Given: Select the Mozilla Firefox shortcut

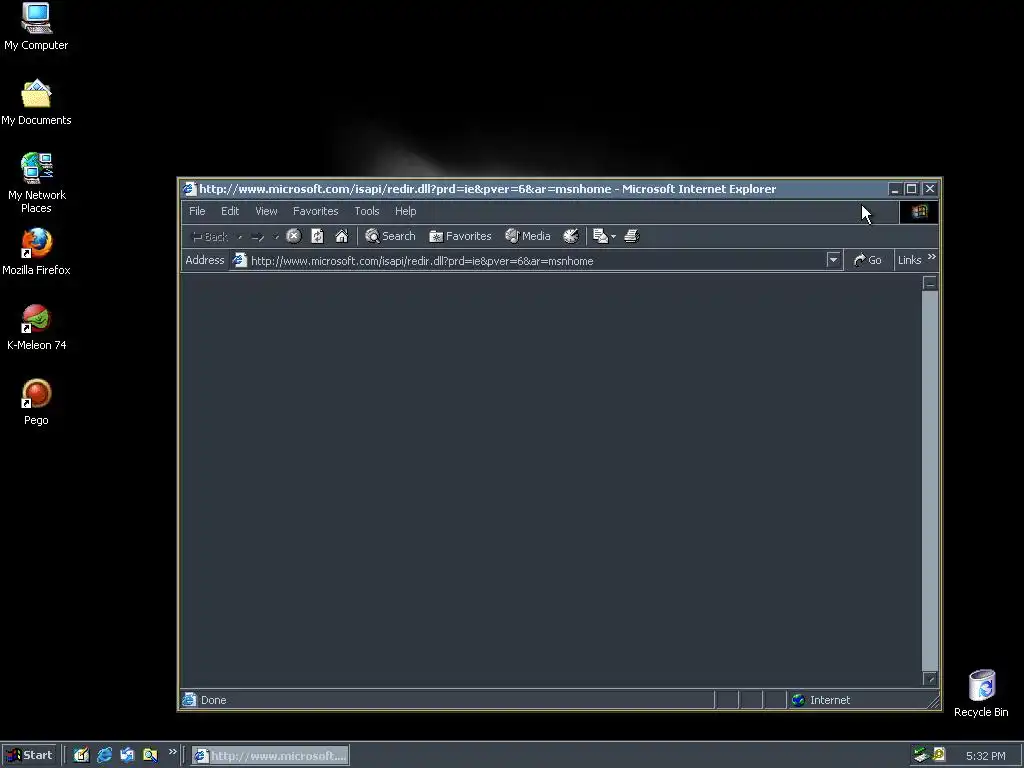Looking at the screenshot, I should tap(36, 251).
